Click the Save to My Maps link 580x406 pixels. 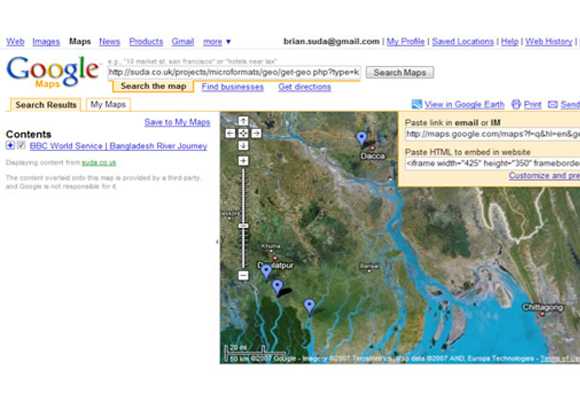coord(177,122)
